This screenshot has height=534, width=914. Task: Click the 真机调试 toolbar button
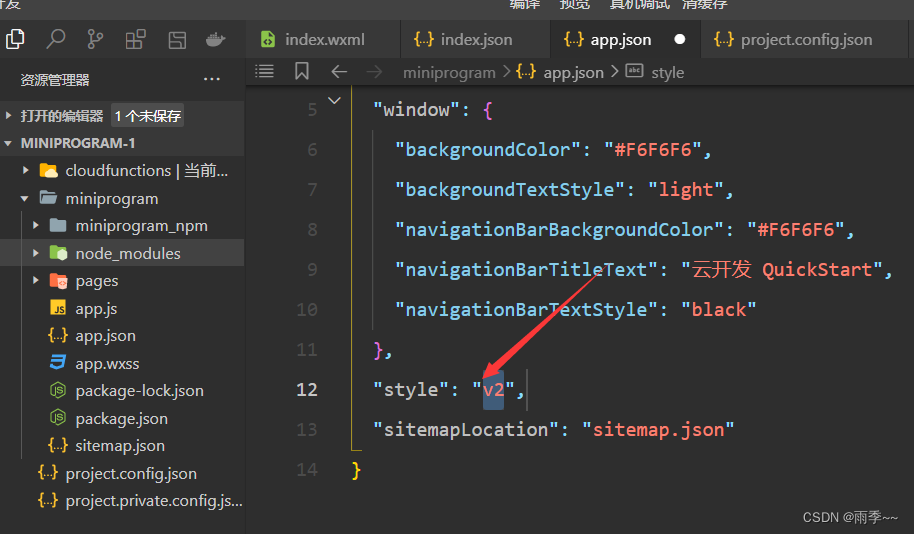tap(639, 5)
